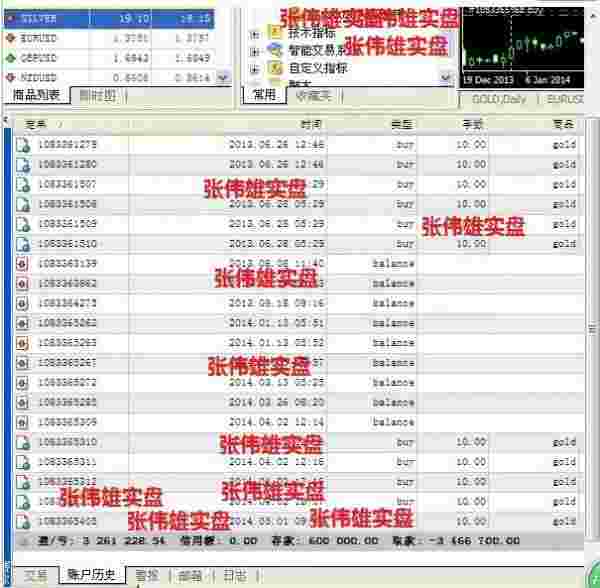This screenshot has width=600, height=588.
Task: Switch to the 交易 terminal tab
Action: point(36,575)
